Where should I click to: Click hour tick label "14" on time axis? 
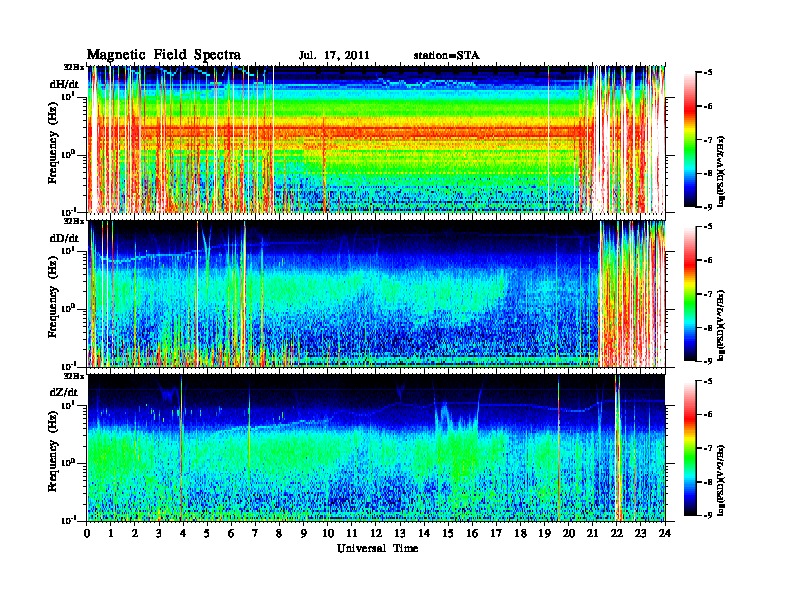pyautogui.click(x=424, y=533)
